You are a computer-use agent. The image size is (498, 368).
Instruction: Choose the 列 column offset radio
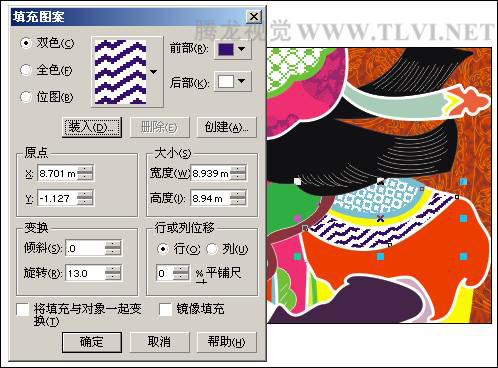pyautogui.click(x=212, y=249)
